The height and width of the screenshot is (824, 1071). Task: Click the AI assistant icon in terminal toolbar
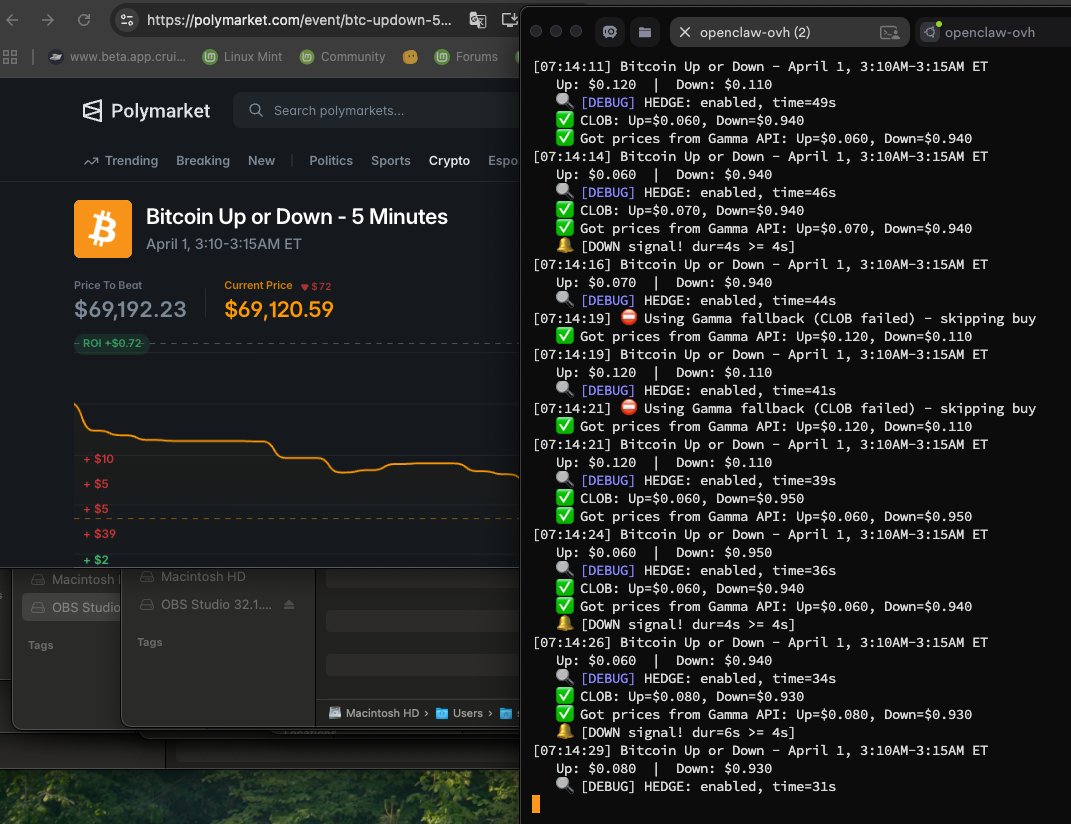[610, 32]
